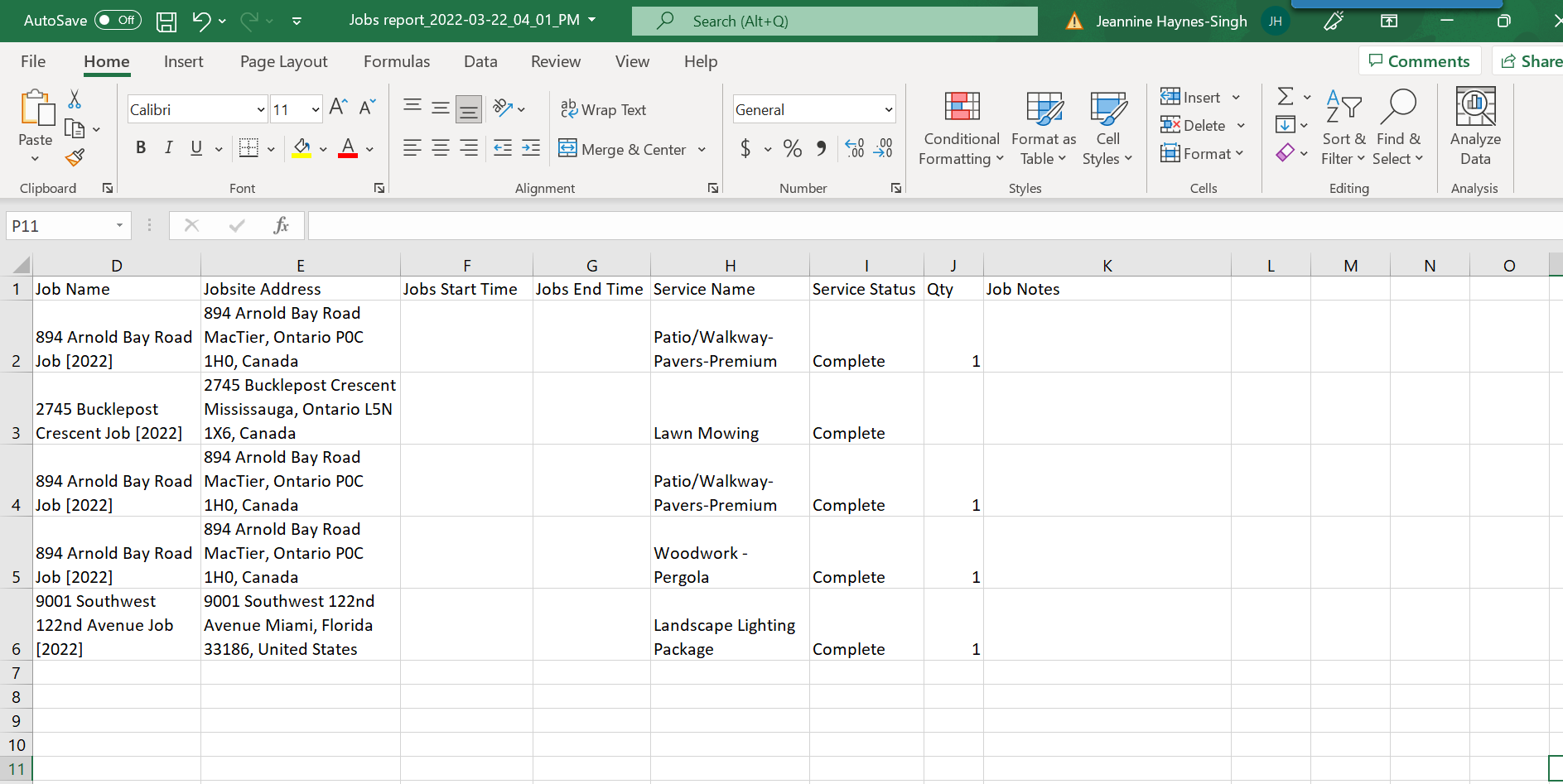Screen dimensions: 1563x784
Task: Click the Search box in title bar
Action: 835,22
